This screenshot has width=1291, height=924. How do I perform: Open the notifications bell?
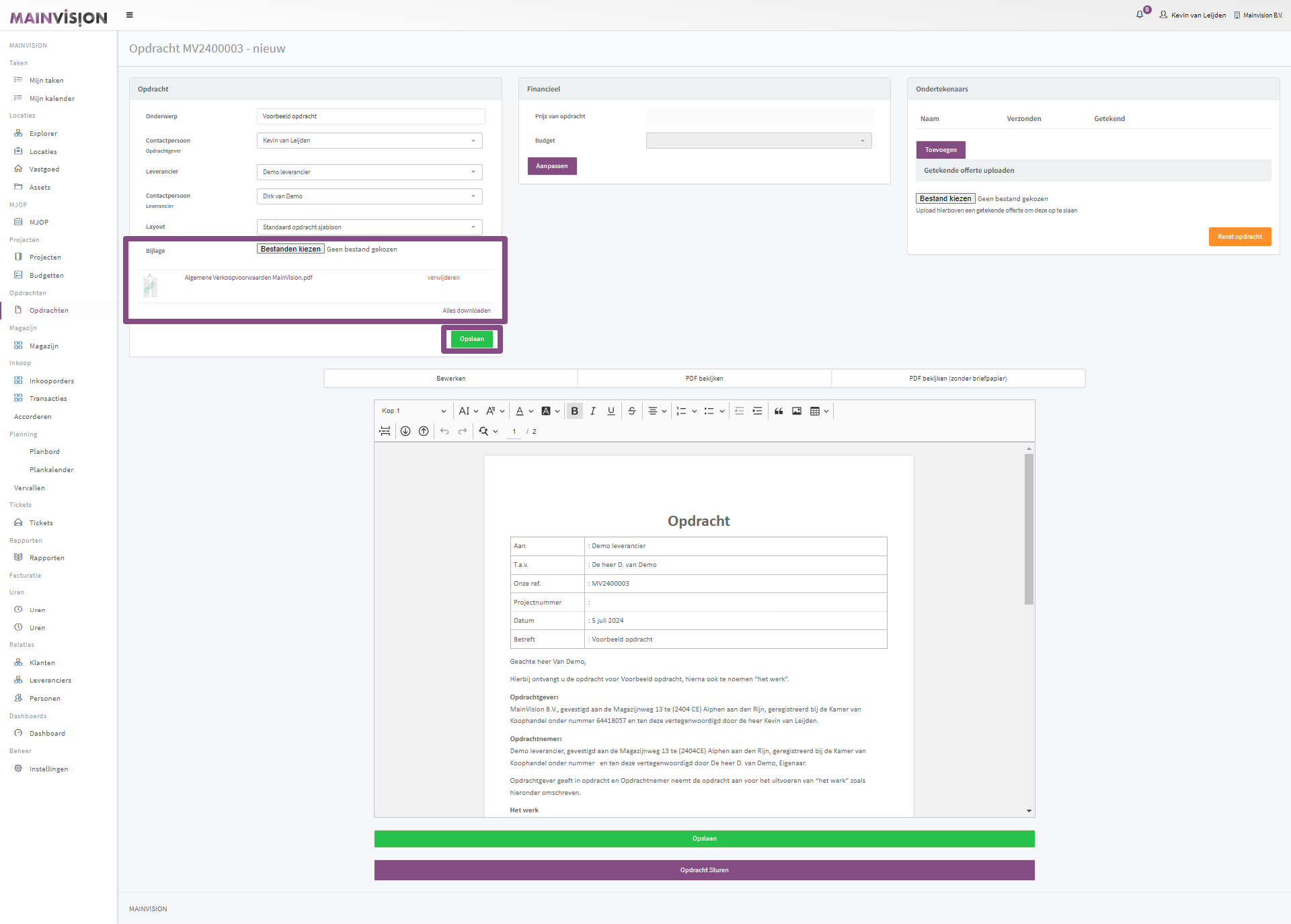[1140, 15]
